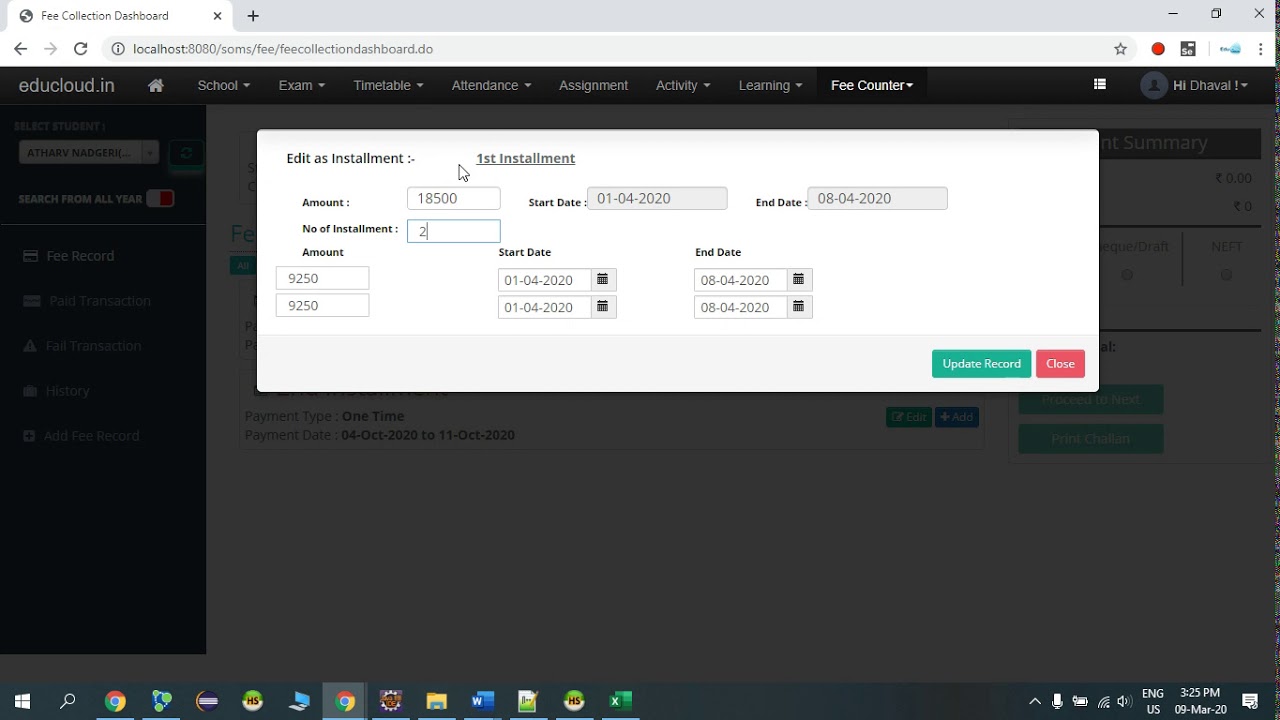Open Chrome menu with three dots

click(1261, 49)
